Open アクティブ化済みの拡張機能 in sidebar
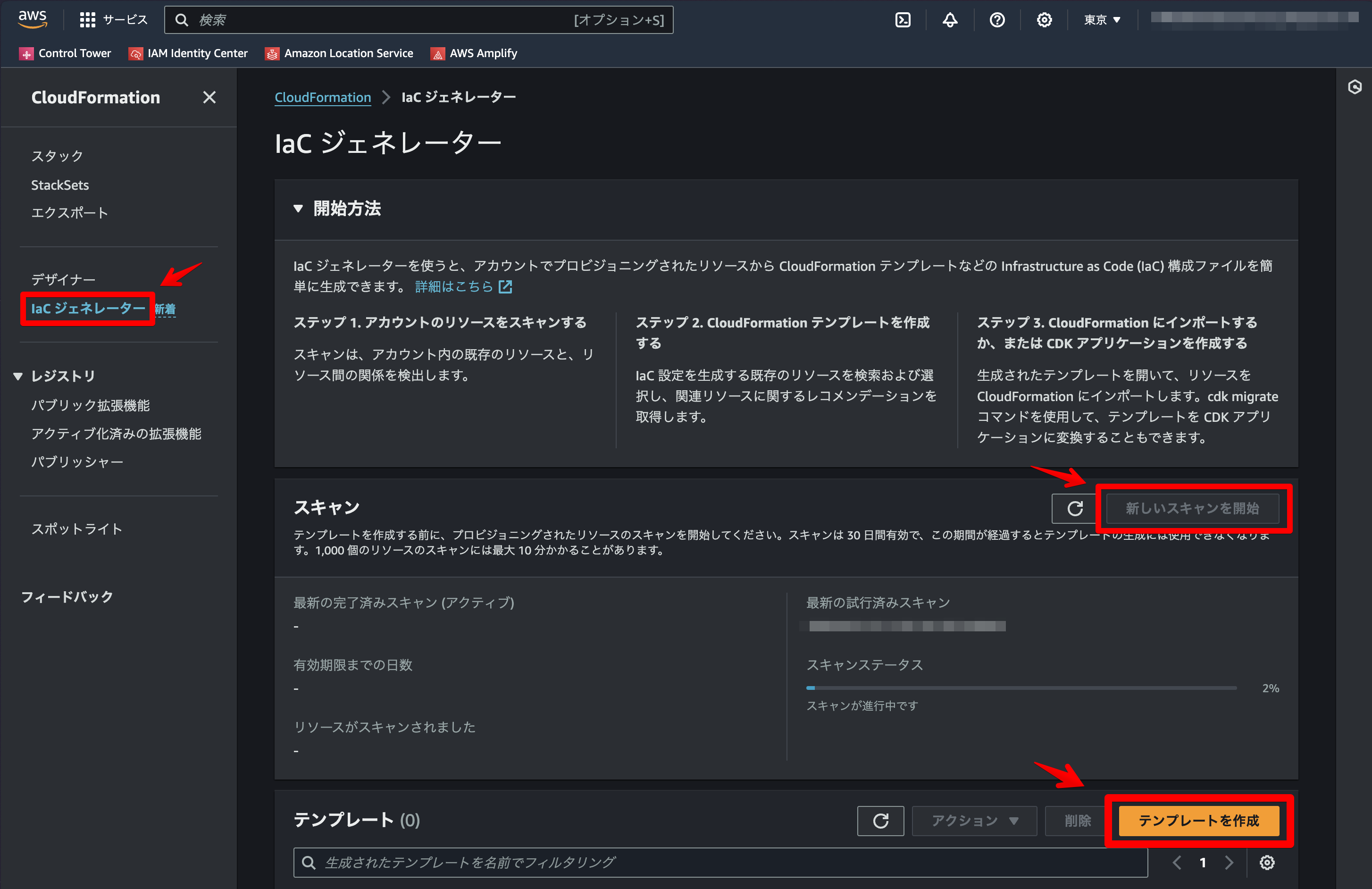Viewport: 1372px width, 889px height. pos(117,434)
